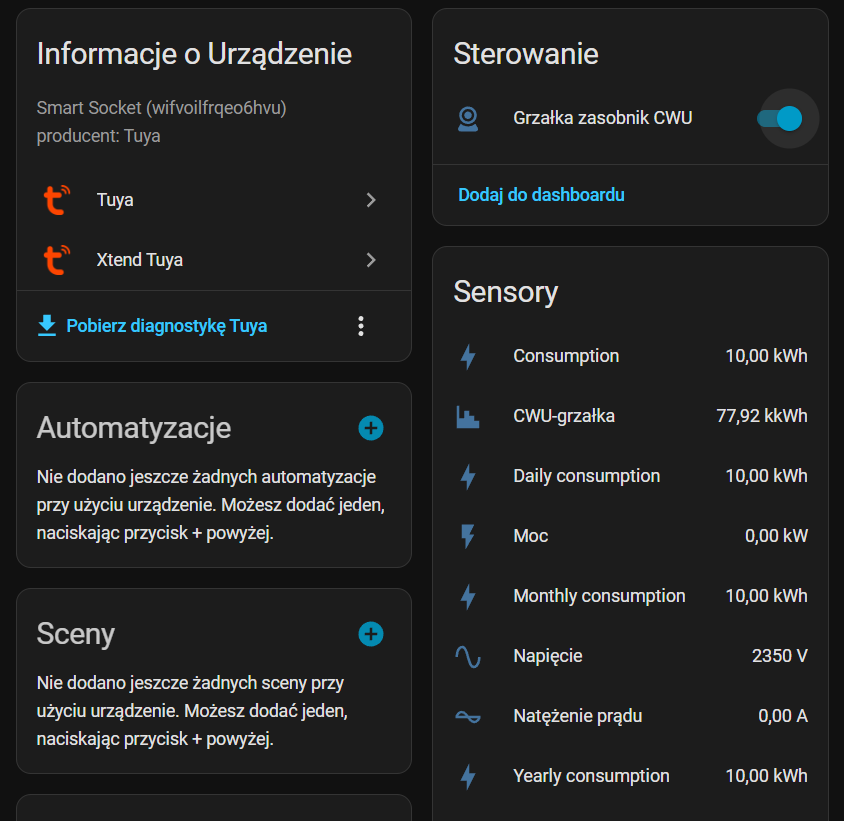Click the Napięcie sine wave icon
This screenshot has width=844, height=821.
pos(468,656)
